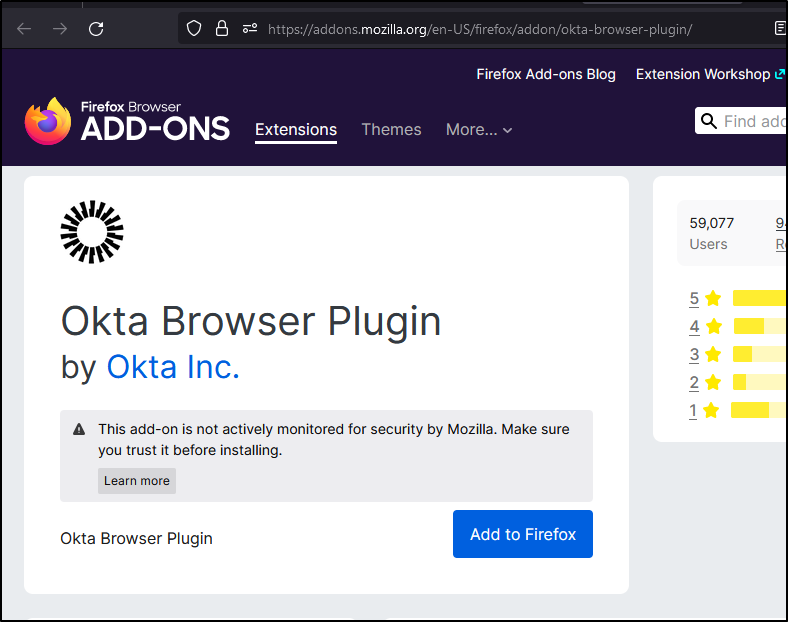Open the Extension Workshop link
Screen dimensions: 788x622
coord(710,74)
